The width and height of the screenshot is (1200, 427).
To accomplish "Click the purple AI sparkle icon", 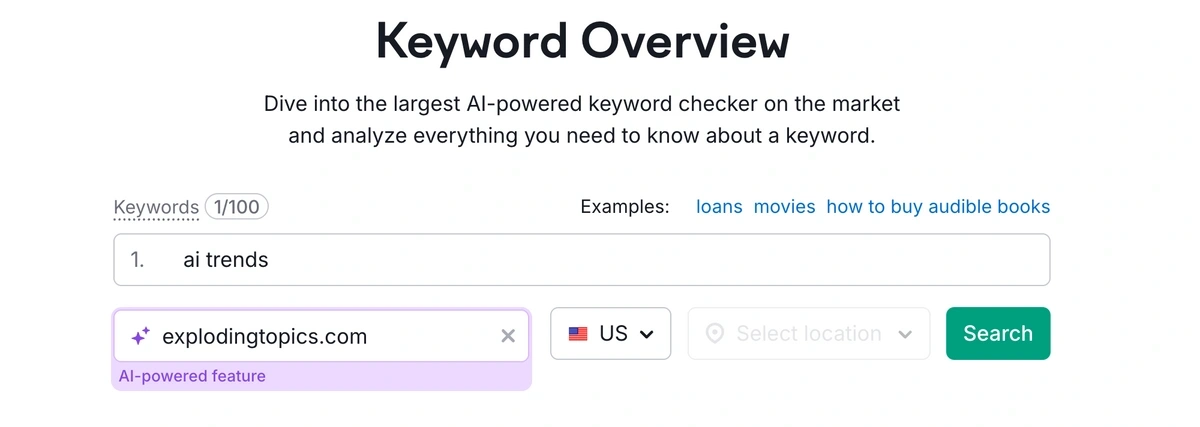I will click(x=140, y=336).
